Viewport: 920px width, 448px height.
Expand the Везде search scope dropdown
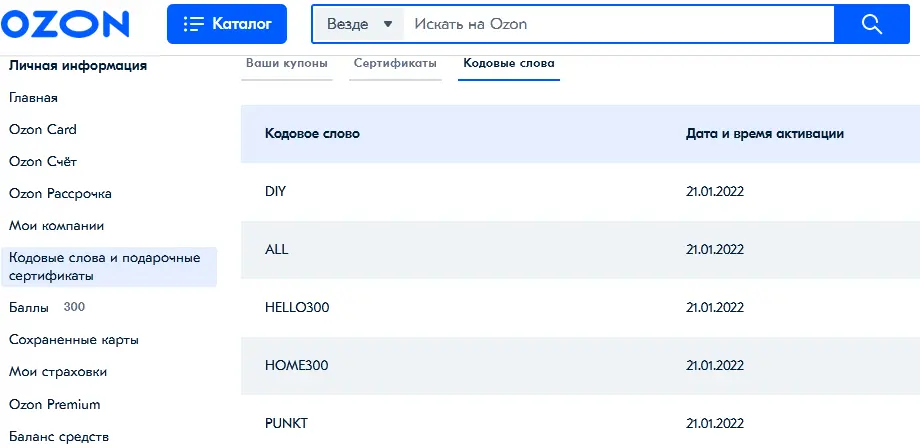[358, 24]
